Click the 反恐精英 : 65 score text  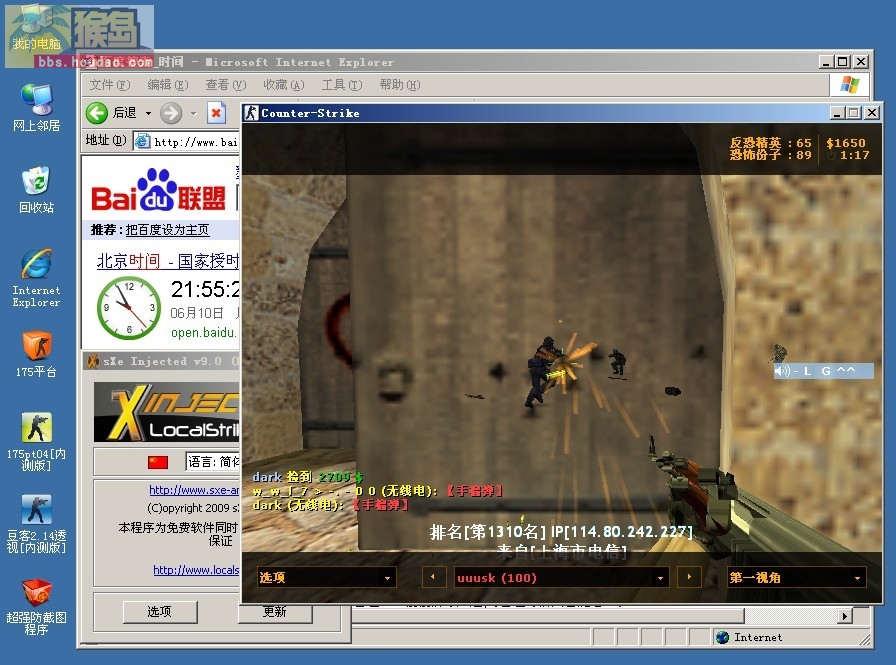point(770,143)
